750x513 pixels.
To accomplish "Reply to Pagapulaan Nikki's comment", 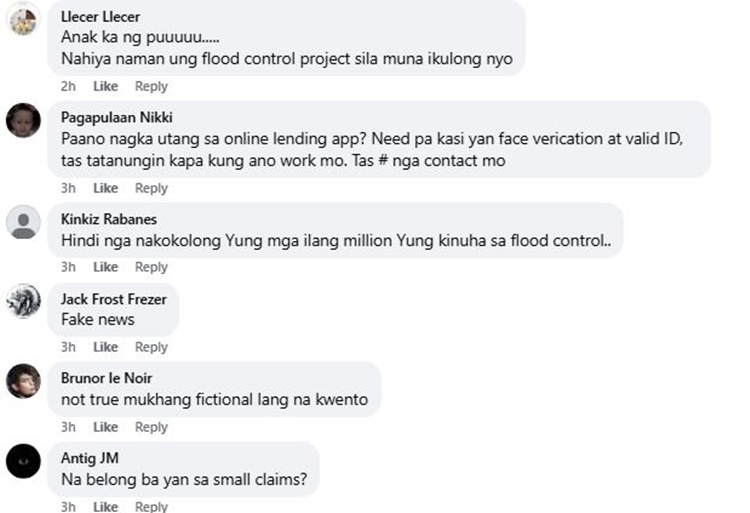I will coord(151,188).
